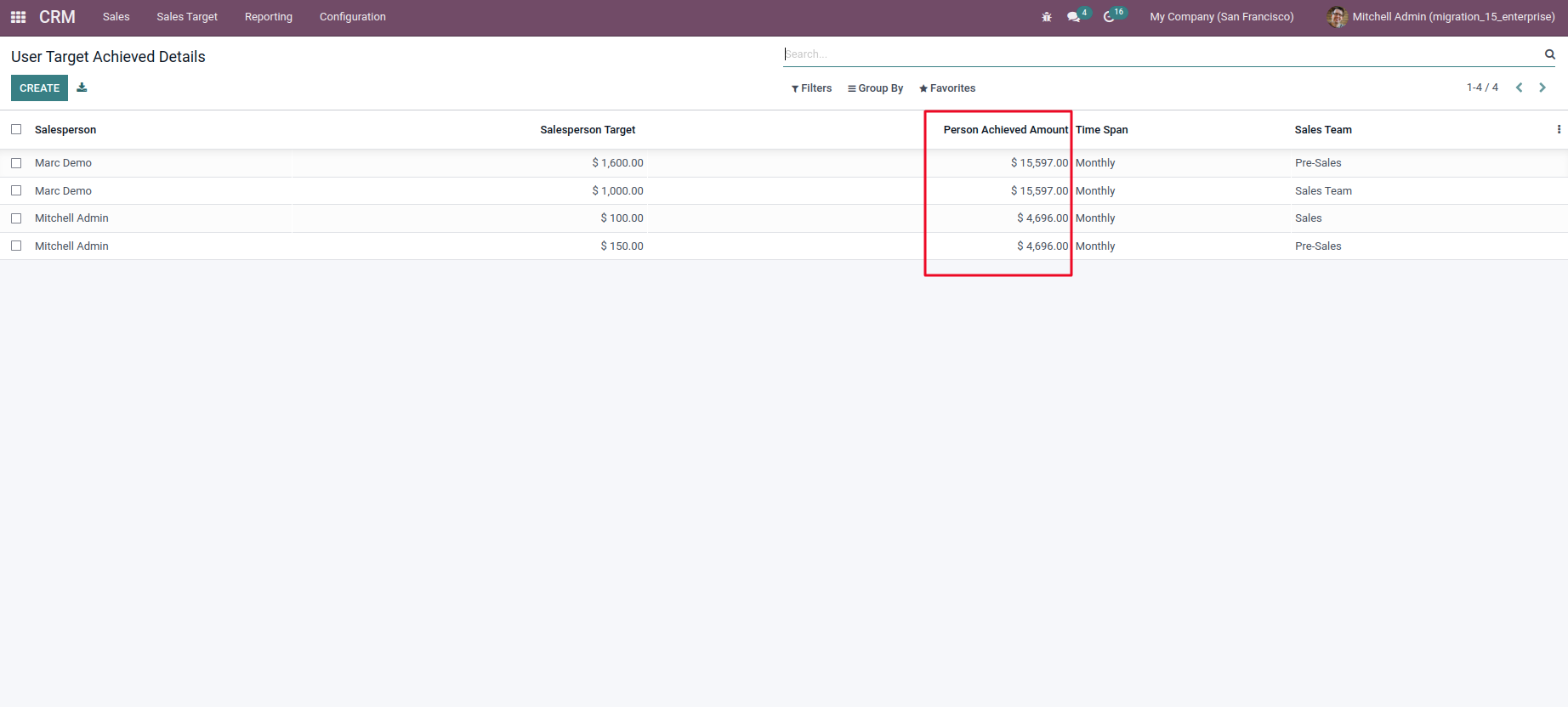Click Monthly in Mitchell Admin Pre-Sales row

1095,246
